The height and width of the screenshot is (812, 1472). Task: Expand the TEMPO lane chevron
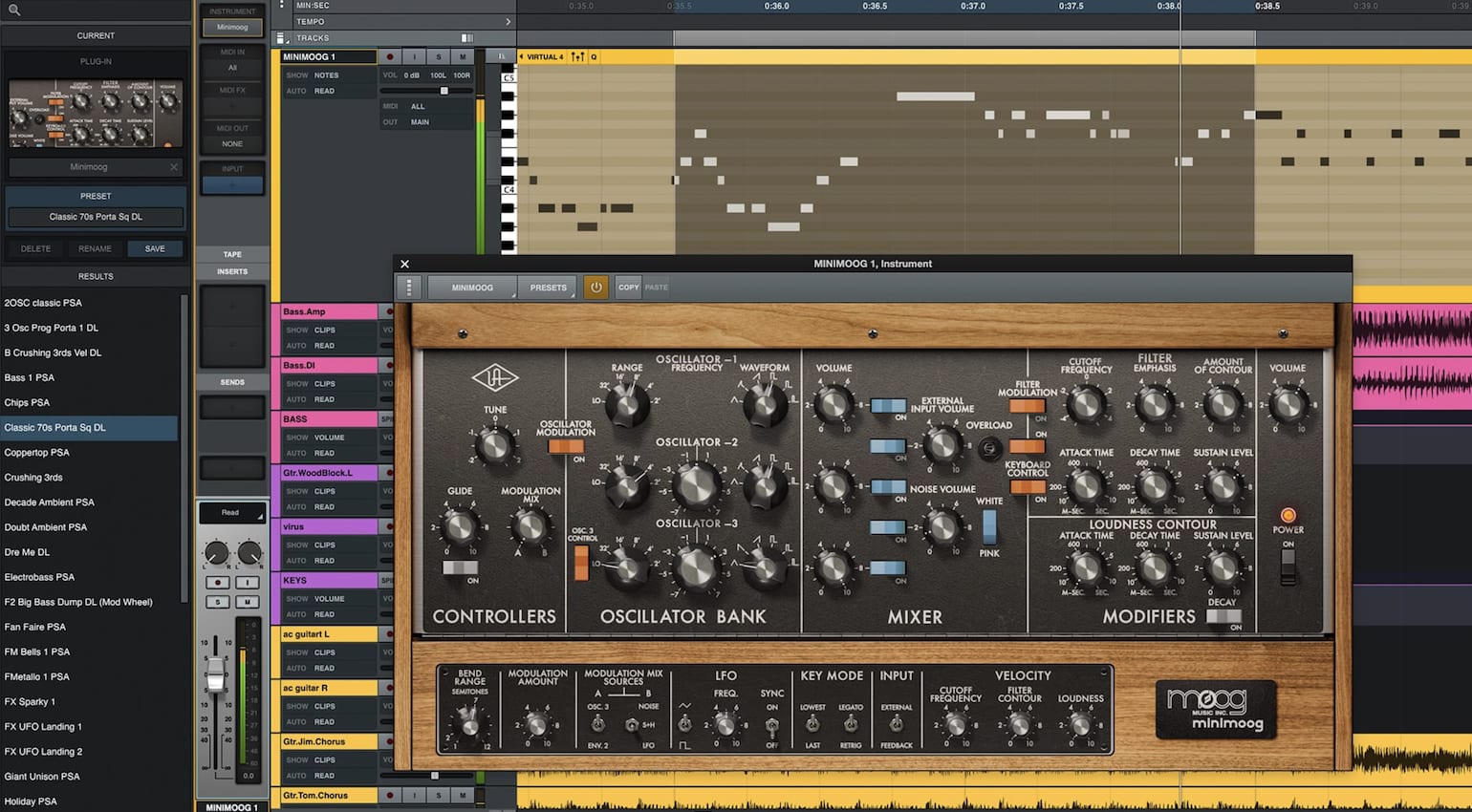(508, 21)
